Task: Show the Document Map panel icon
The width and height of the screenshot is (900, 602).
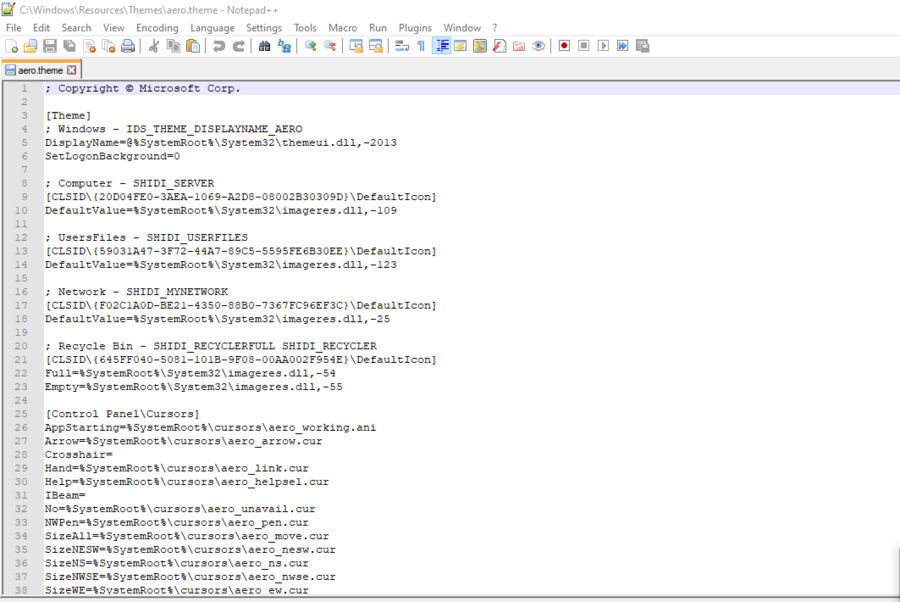Action: click(x=480, y=46)
